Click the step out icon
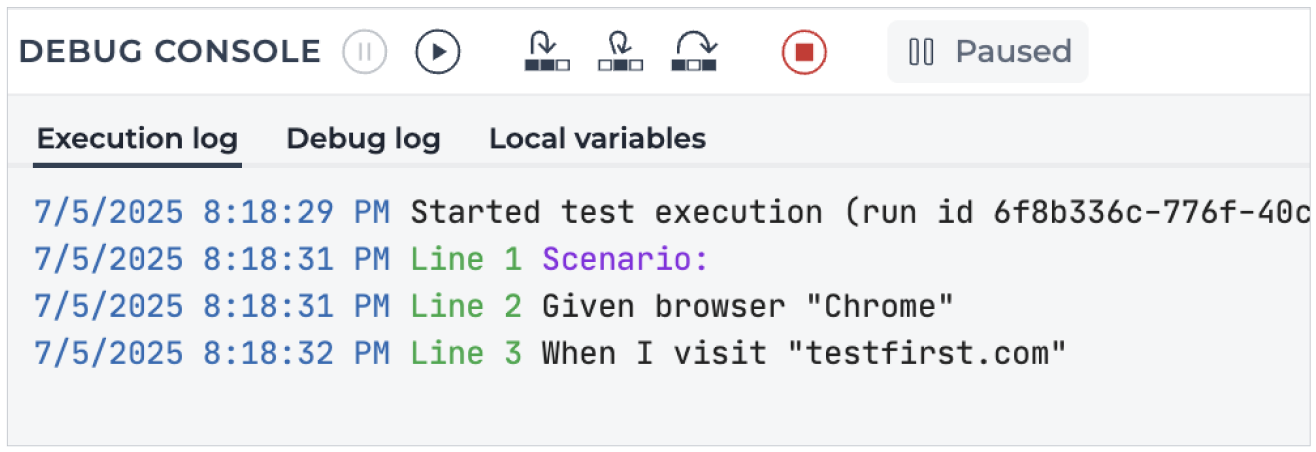This screenshot has width=1316, height=452. [620, 51]
